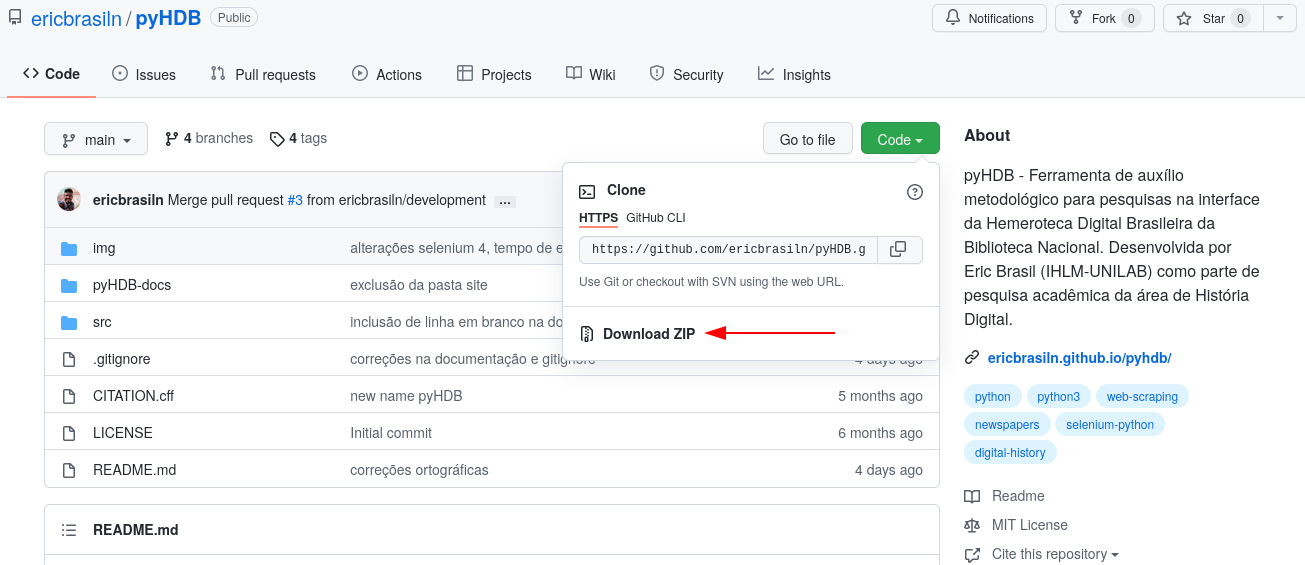
Task: Open the Projects tab
Action: pyautogui.click(x=494, y=74)
